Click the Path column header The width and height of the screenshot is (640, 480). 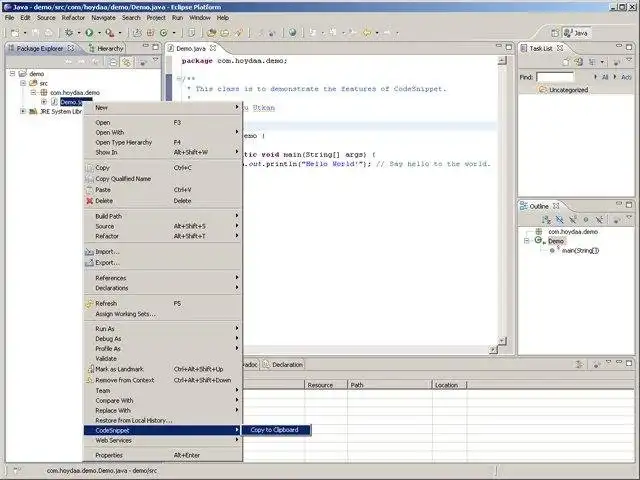(x=389, y=385)
